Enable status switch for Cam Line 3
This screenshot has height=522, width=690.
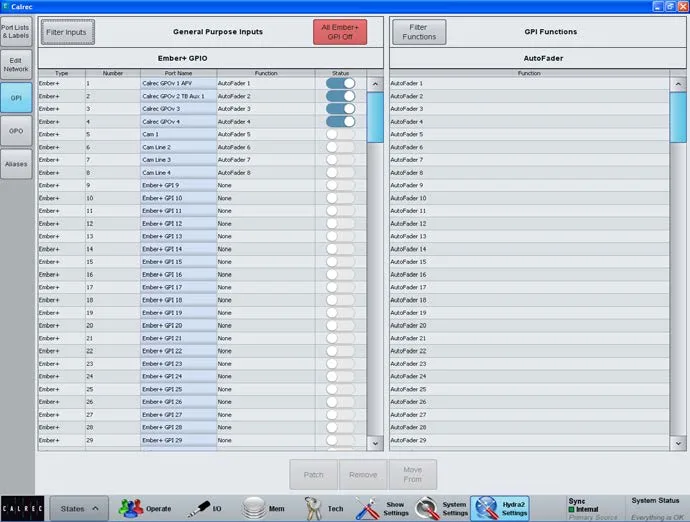point(341,160)
